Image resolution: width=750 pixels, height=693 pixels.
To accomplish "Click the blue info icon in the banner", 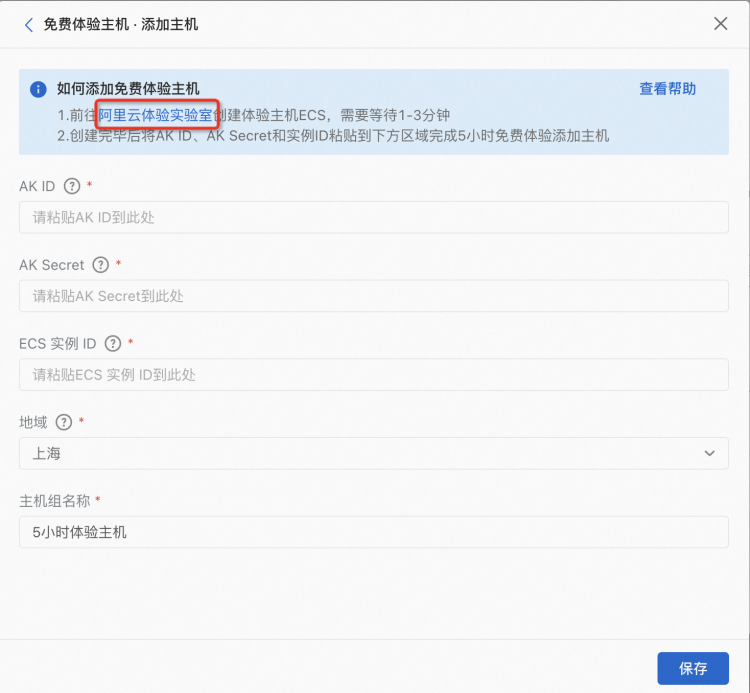I will pos(38,89).
